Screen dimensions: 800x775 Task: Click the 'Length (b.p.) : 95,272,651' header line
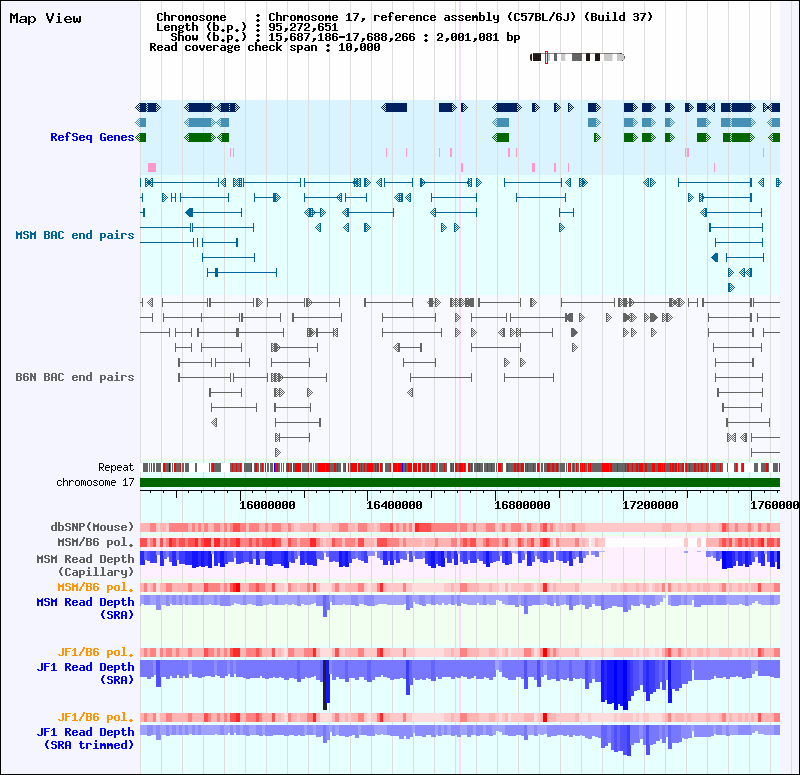247,28
